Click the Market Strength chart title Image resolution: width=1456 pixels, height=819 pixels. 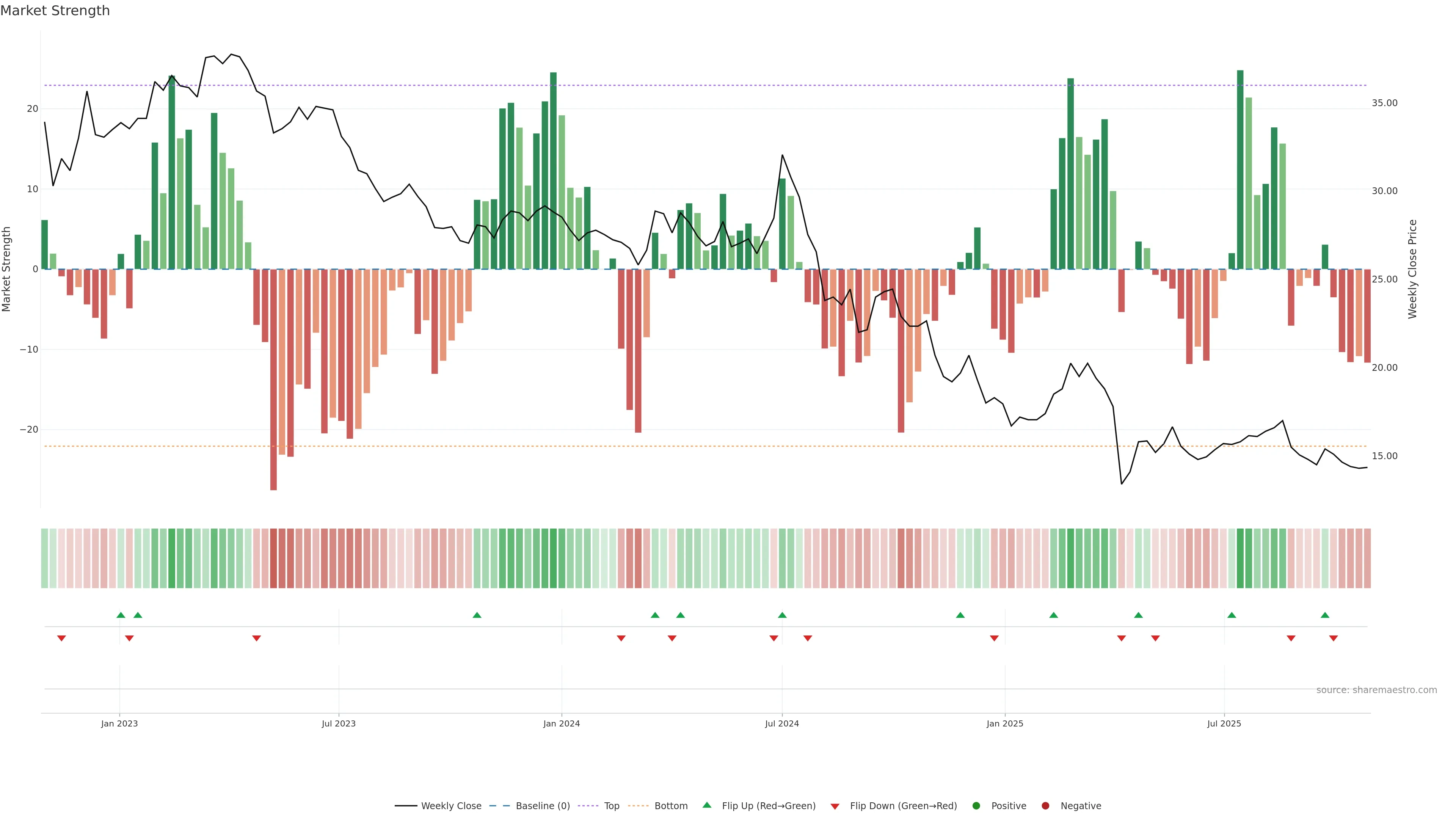(55, 11)
